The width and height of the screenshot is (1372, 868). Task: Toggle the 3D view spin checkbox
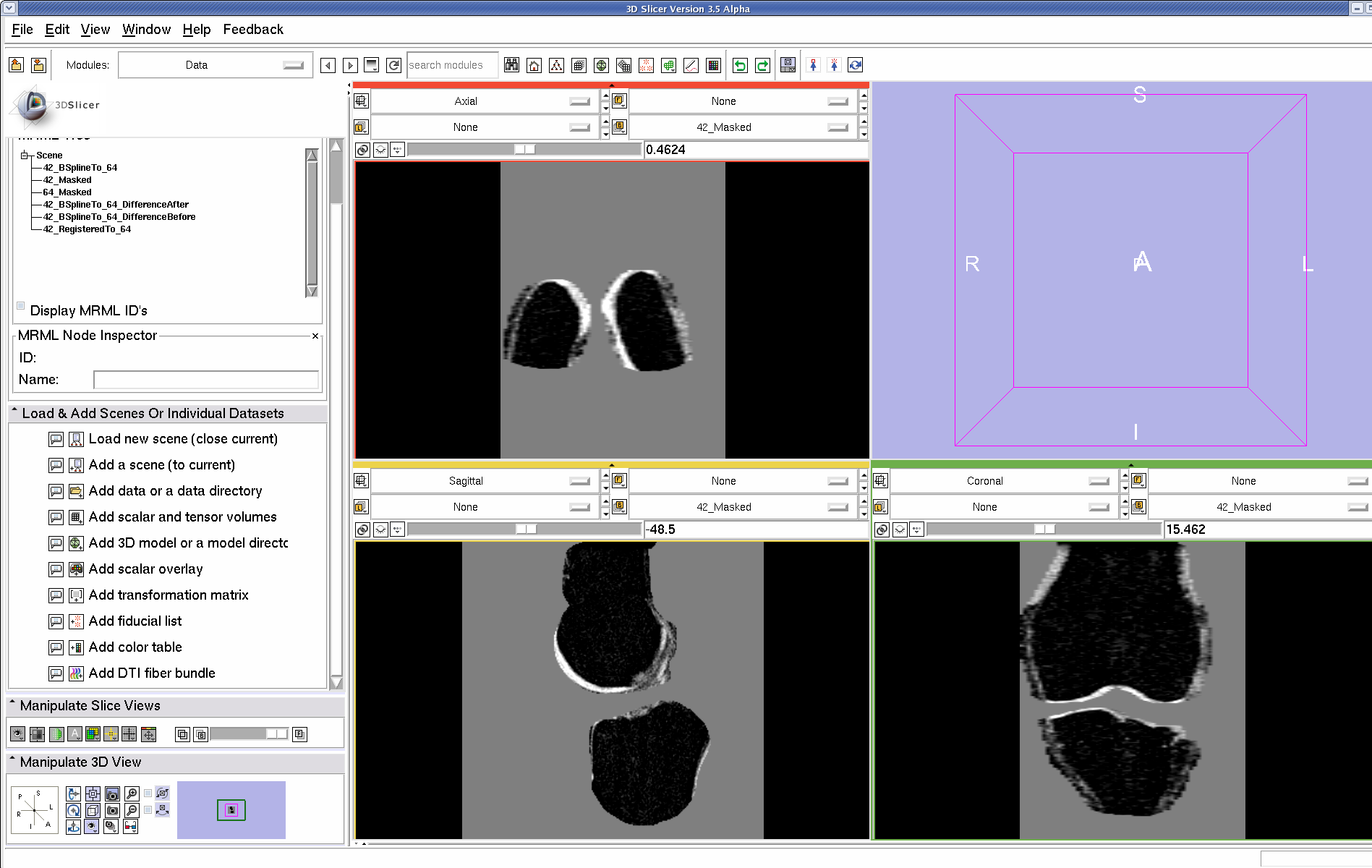148,793
